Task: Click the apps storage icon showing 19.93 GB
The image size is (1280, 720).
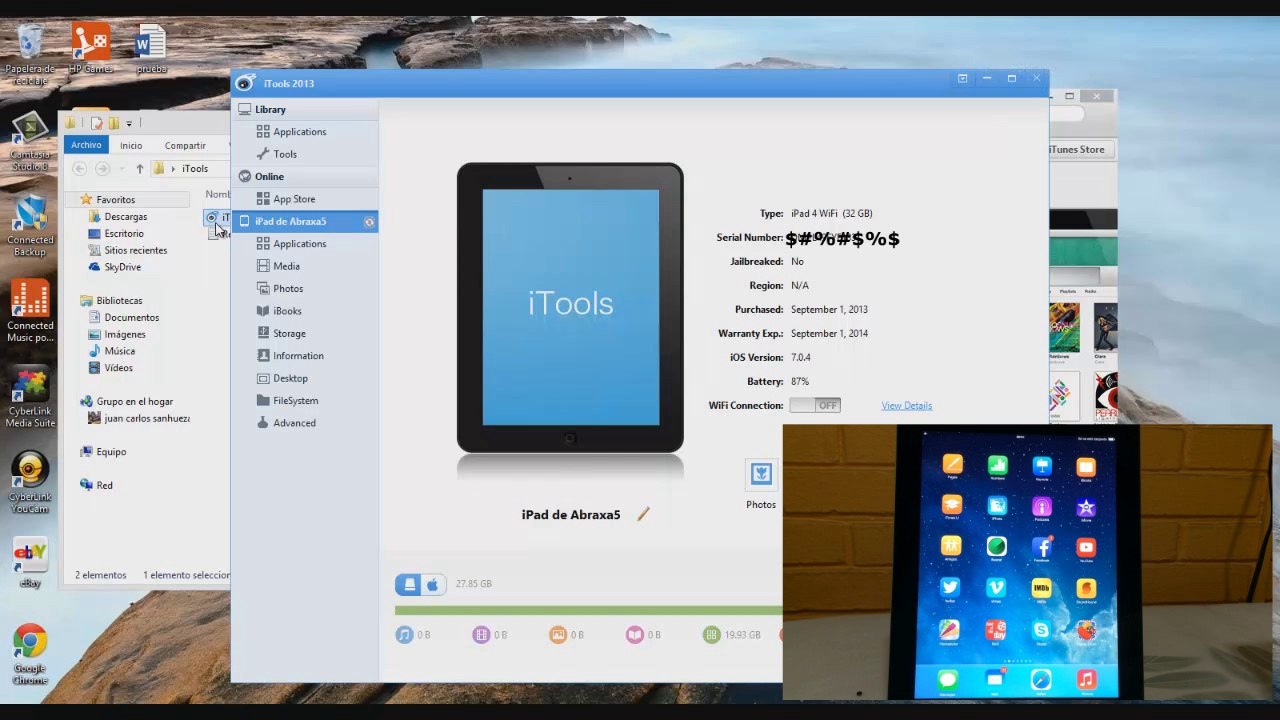Action: (711, 634)
